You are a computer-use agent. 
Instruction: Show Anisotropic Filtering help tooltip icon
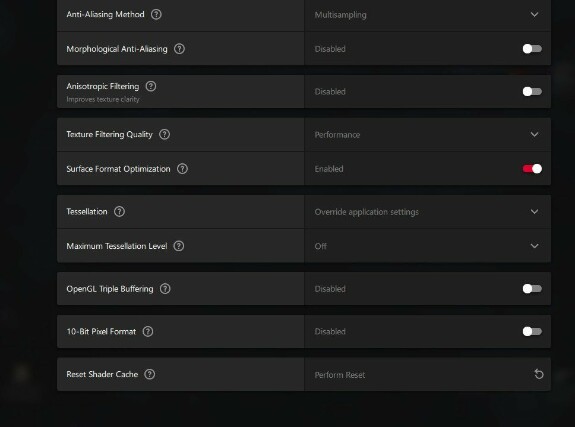(x=151, y=86)
